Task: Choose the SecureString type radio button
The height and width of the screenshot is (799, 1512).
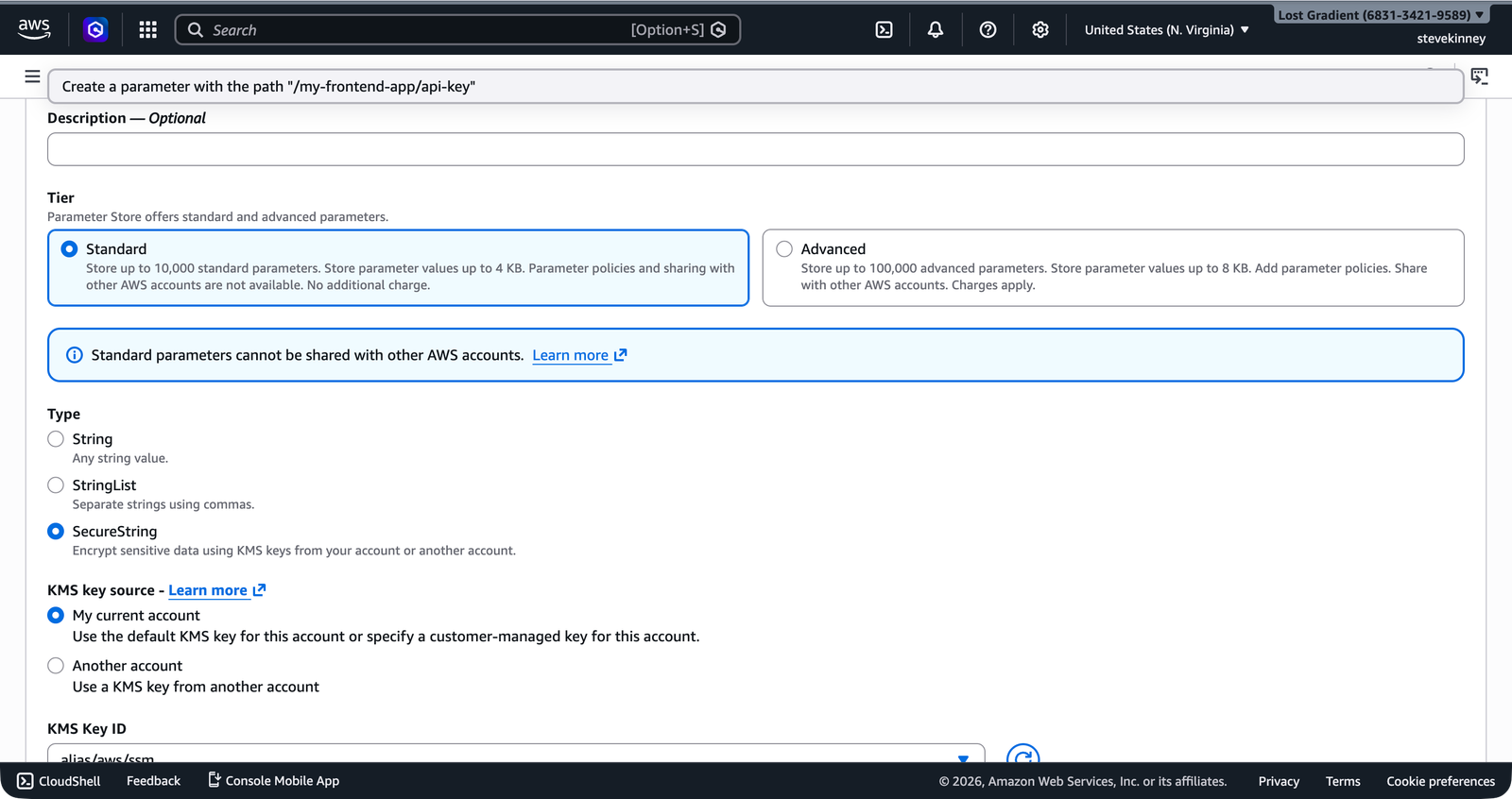Action: [56, 532]
